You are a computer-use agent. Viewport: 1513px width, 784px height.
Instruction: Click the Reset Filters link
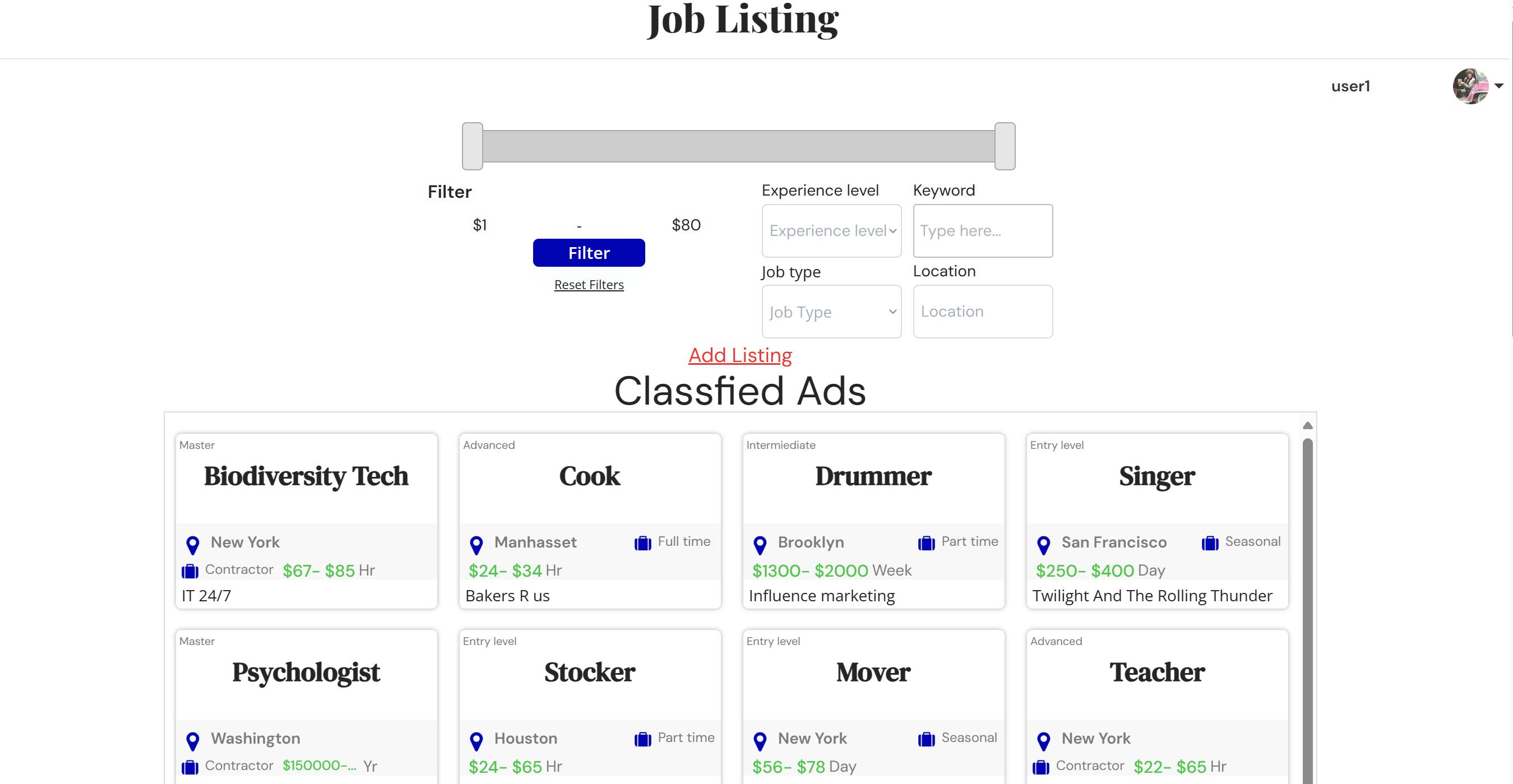pos(589,284)
